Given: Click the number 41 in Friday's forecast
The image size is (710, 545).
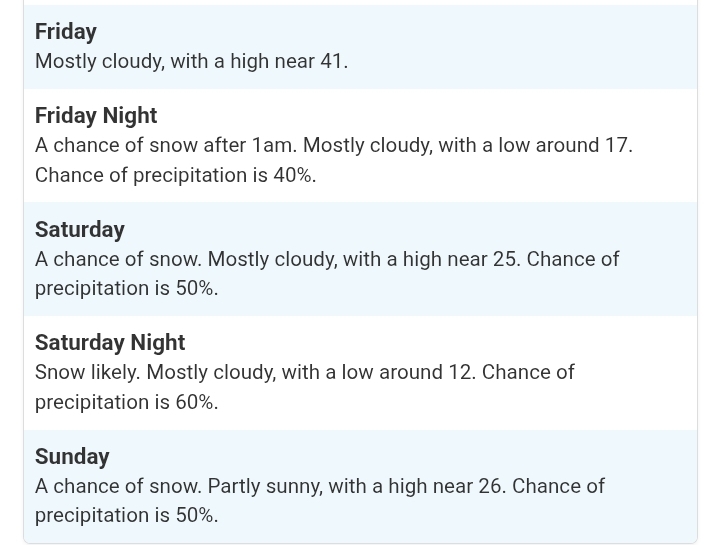Looking at the screenshot, I should tap(331, 62).
